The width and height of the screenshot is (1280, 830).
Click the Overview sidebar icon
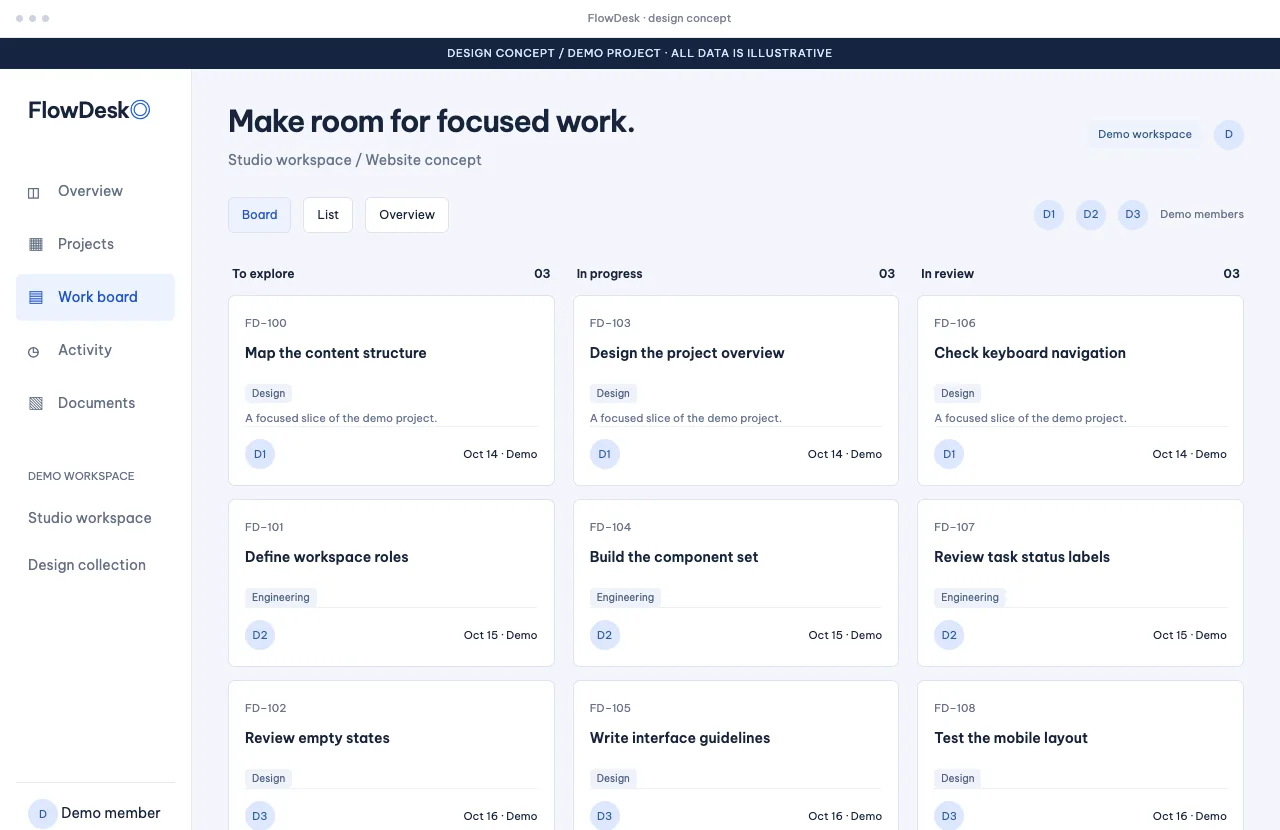click(34, 192)
